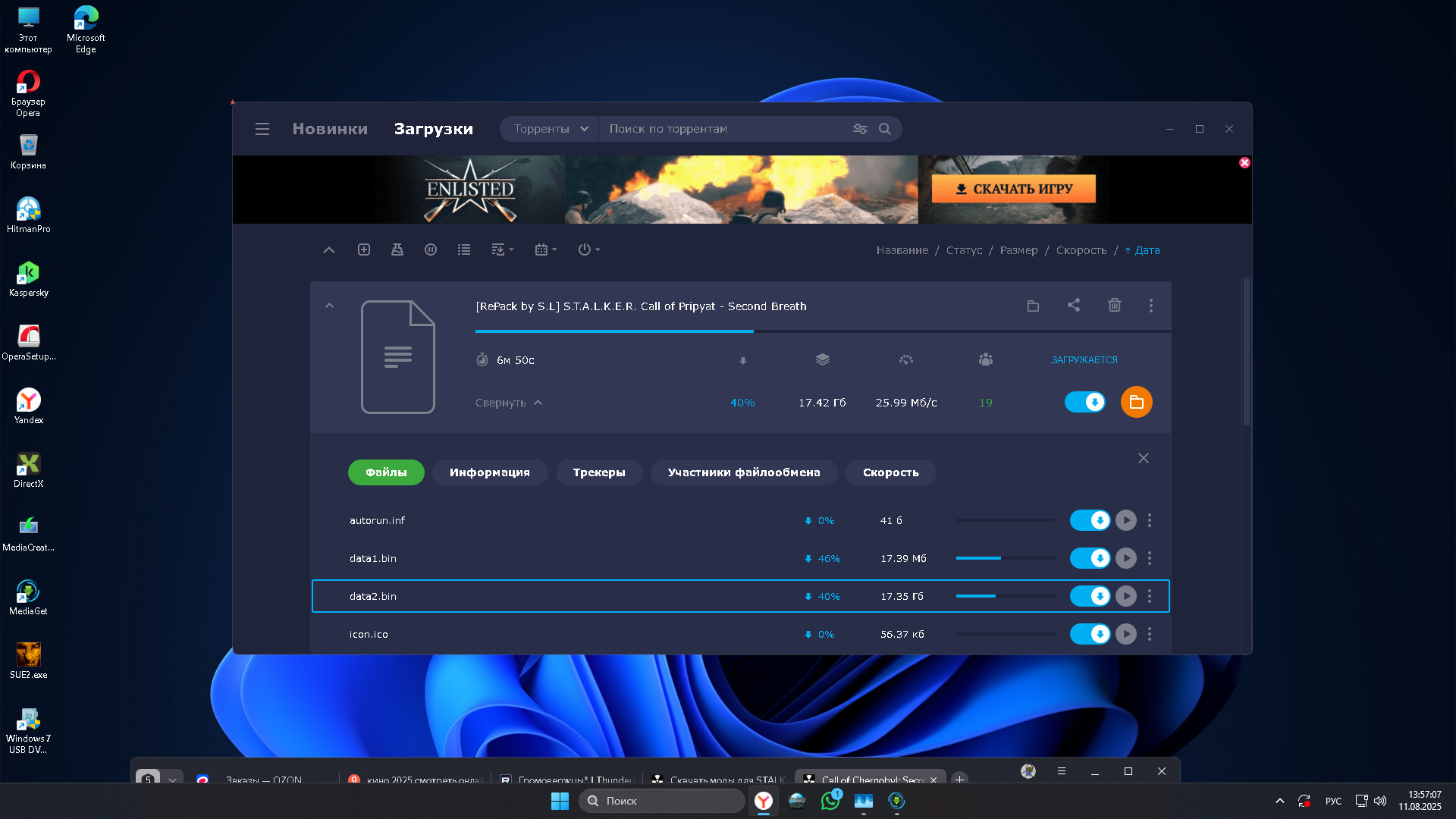Image resolution: width=1456 pixels, height=819 pixels.
Task: Sort downloads by Дата
Action: point(1142,250)
